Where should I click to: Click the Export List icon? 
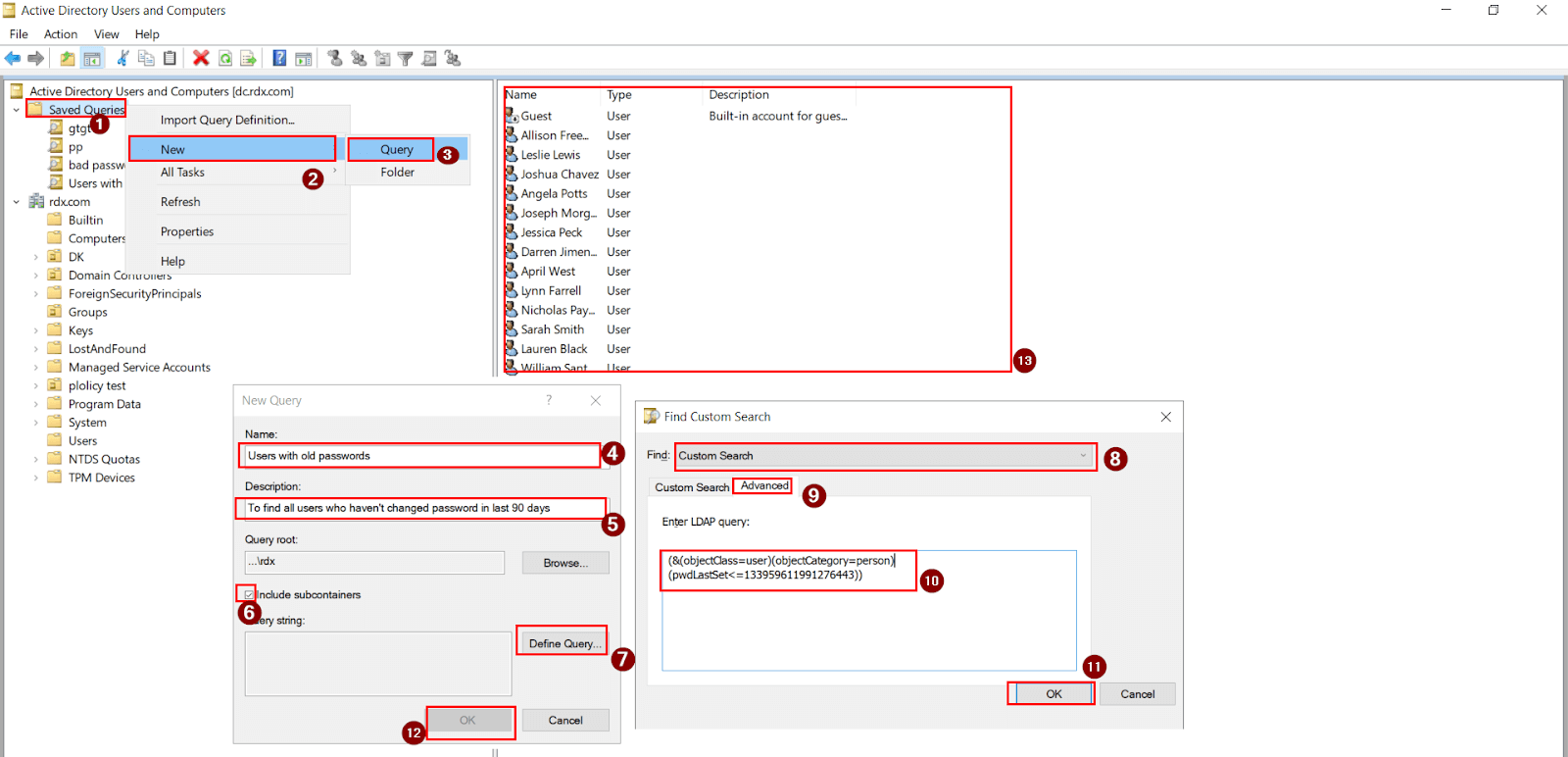pos(249,59)
